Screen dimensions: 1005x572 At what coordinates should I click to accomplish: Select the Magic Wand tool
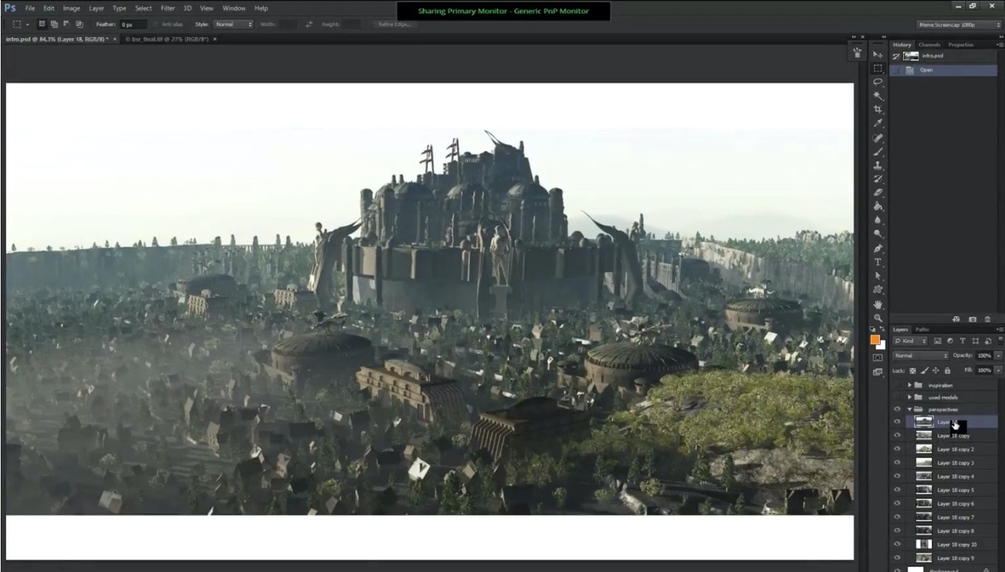pyautogui.click(x=878, y=96)
